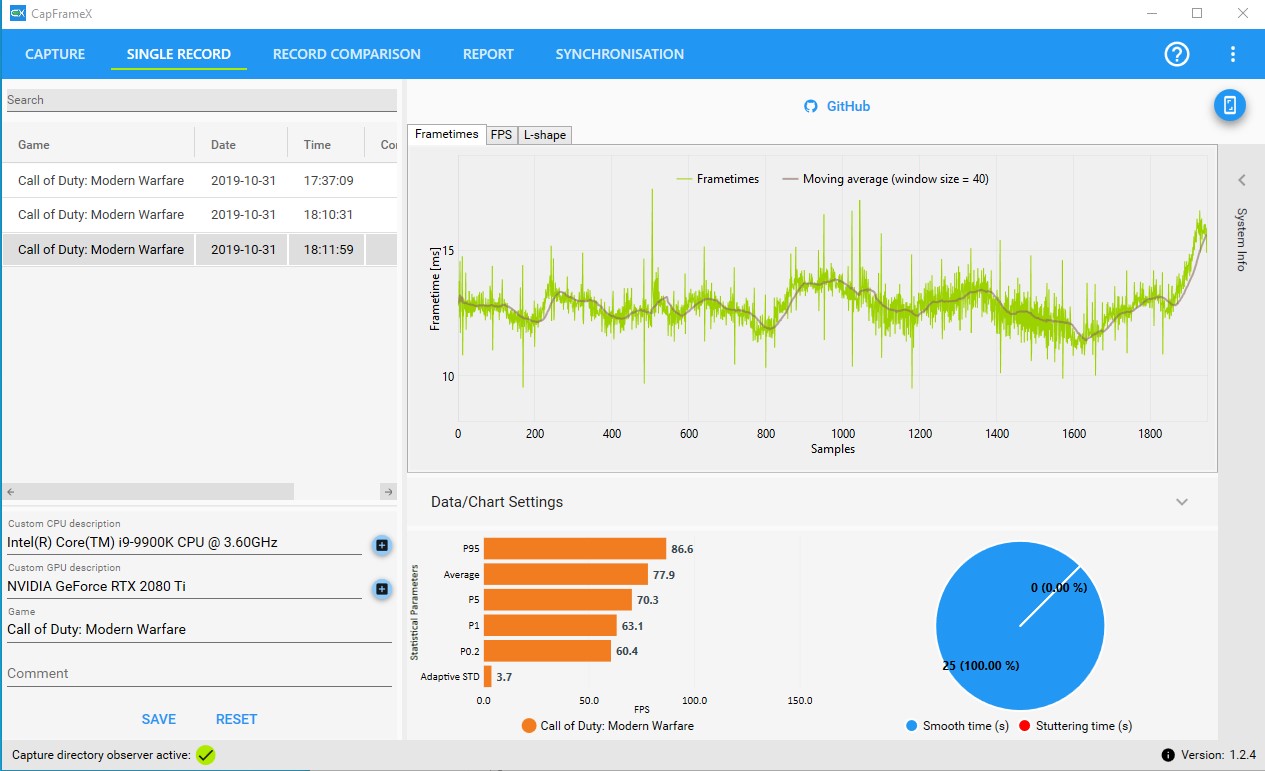Click the GitHub octocat icon
1265x771 pixels.
[811, 106]
